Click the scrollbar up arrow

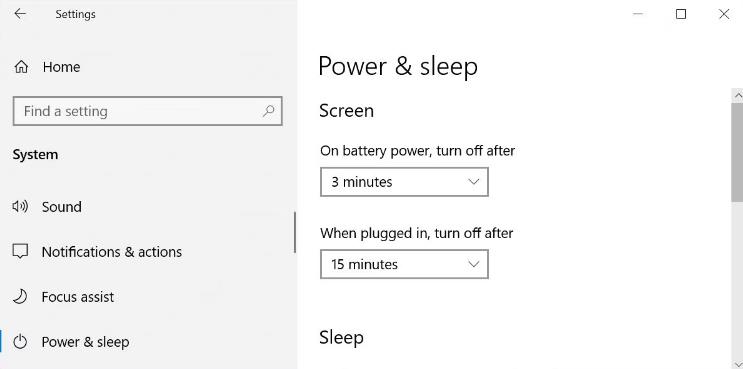coord(737,95)
